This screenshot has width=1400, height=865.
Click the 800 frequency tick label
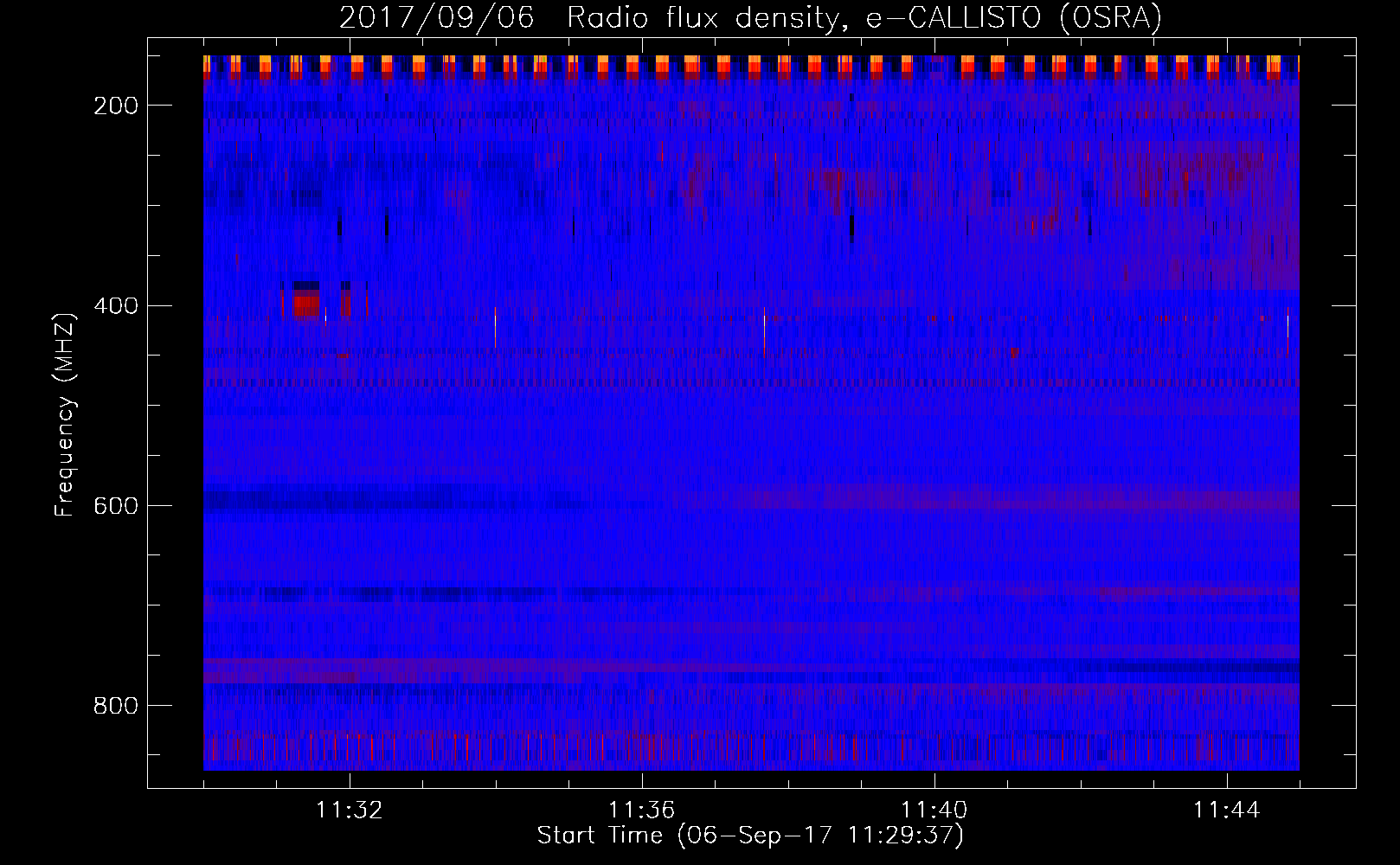click(116, 706)
